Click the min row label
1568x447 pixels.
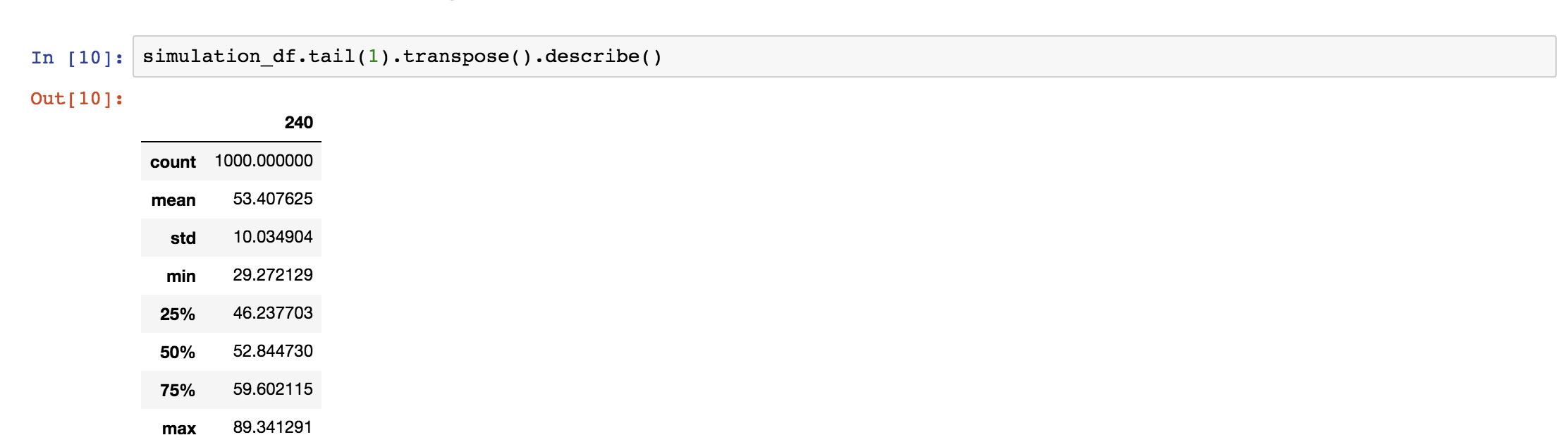(181, 276)
